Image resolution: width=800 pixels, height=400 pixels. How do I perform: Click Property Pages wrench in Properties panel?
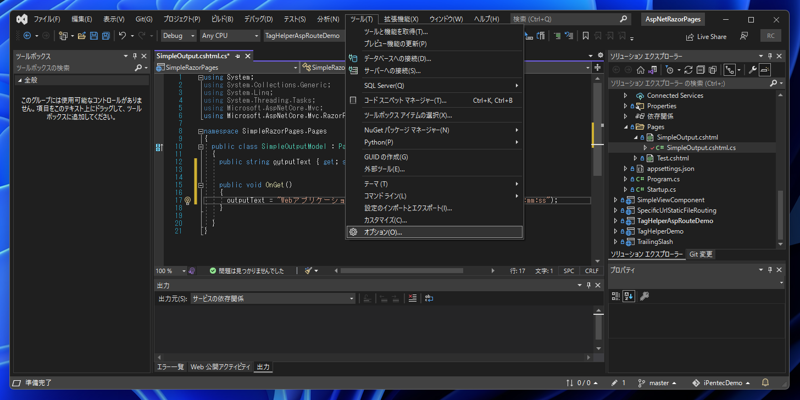point(644,296)
